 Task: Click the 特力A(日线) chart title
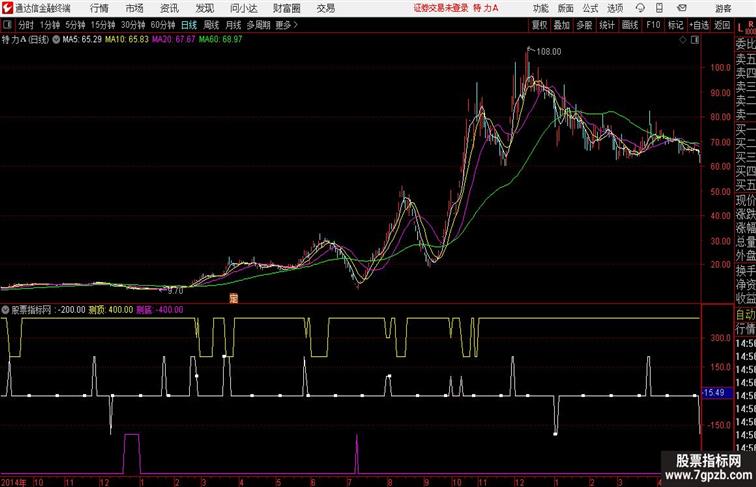tap(25, 40)
